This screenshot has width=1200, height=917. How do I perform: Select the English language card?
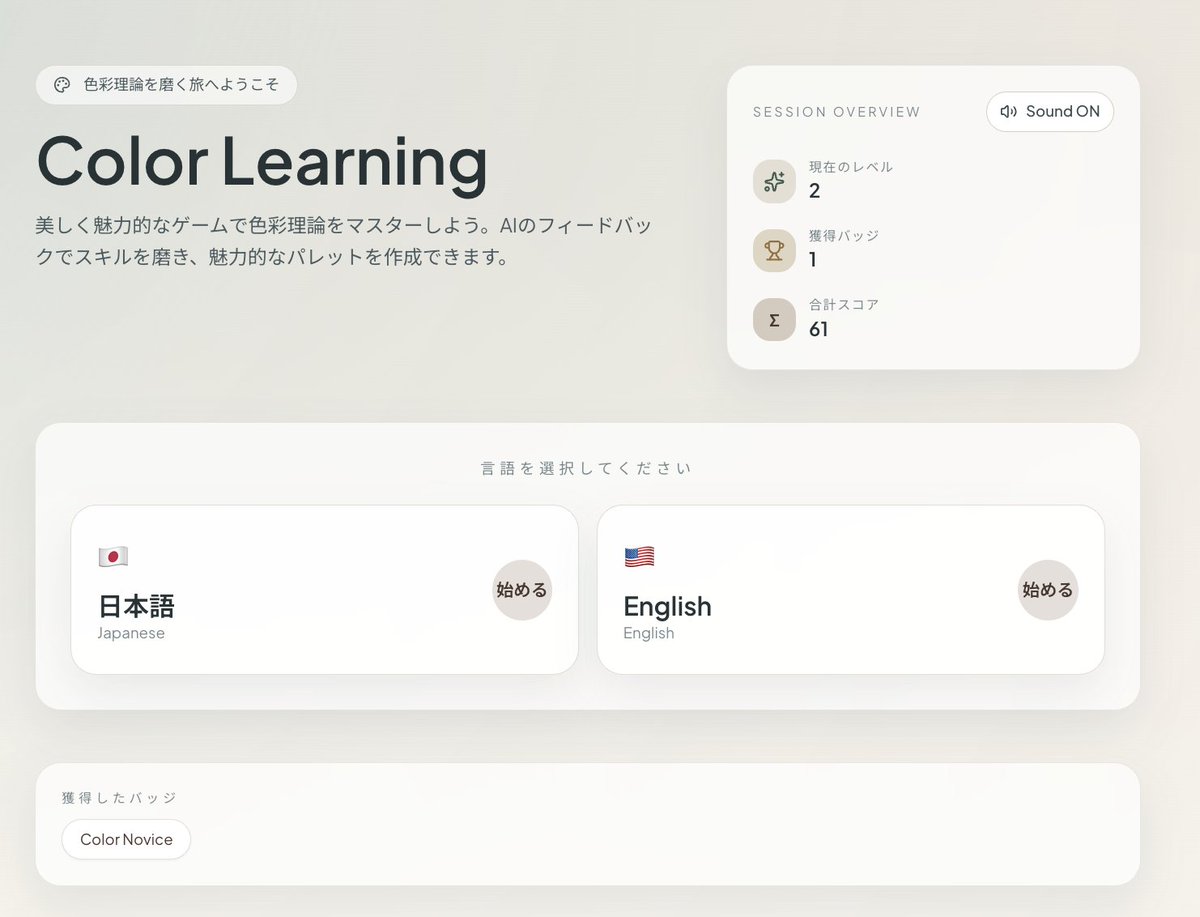849,590
